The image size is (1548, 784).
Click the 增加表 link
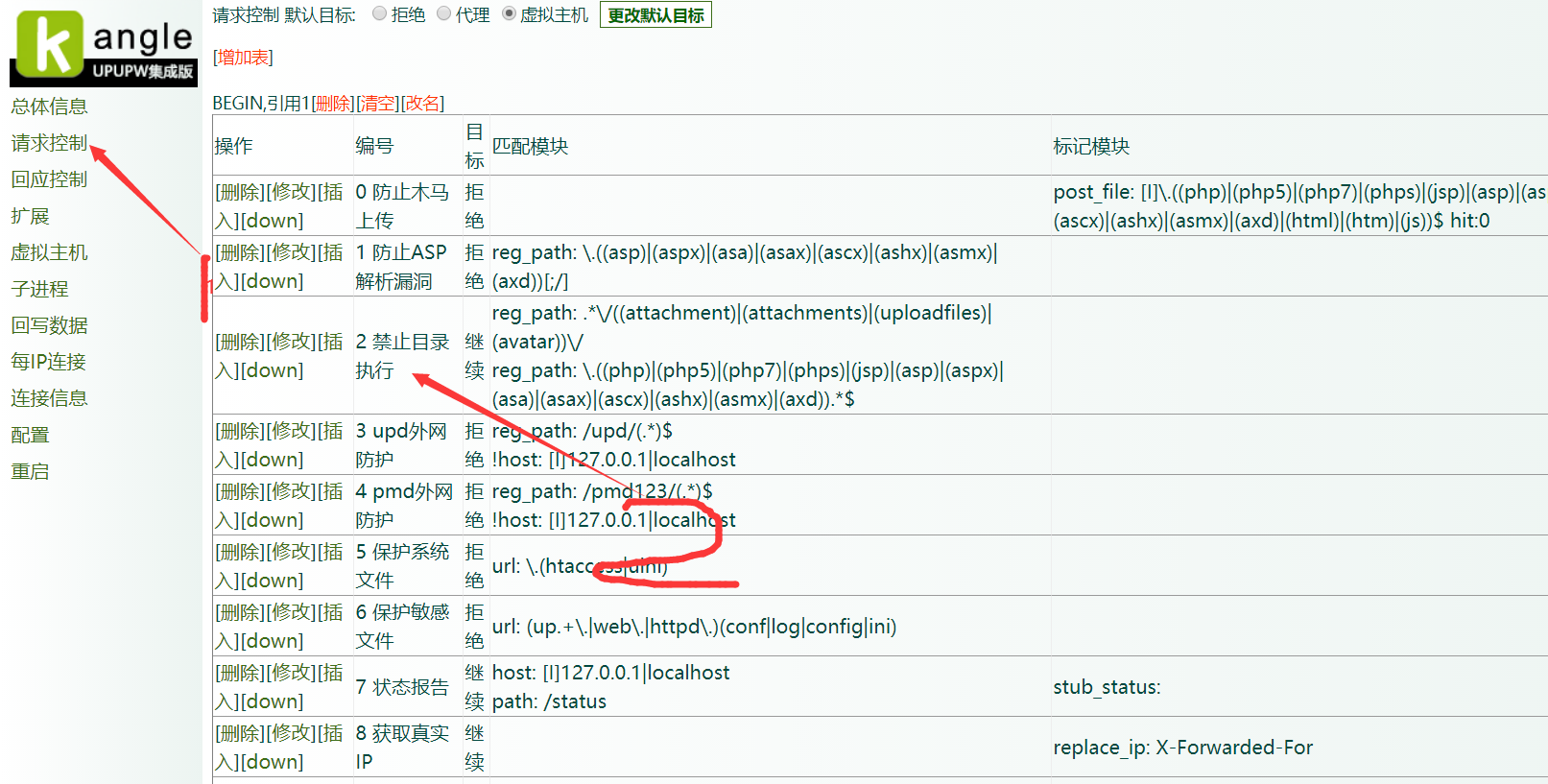click(x=243, y=58)
